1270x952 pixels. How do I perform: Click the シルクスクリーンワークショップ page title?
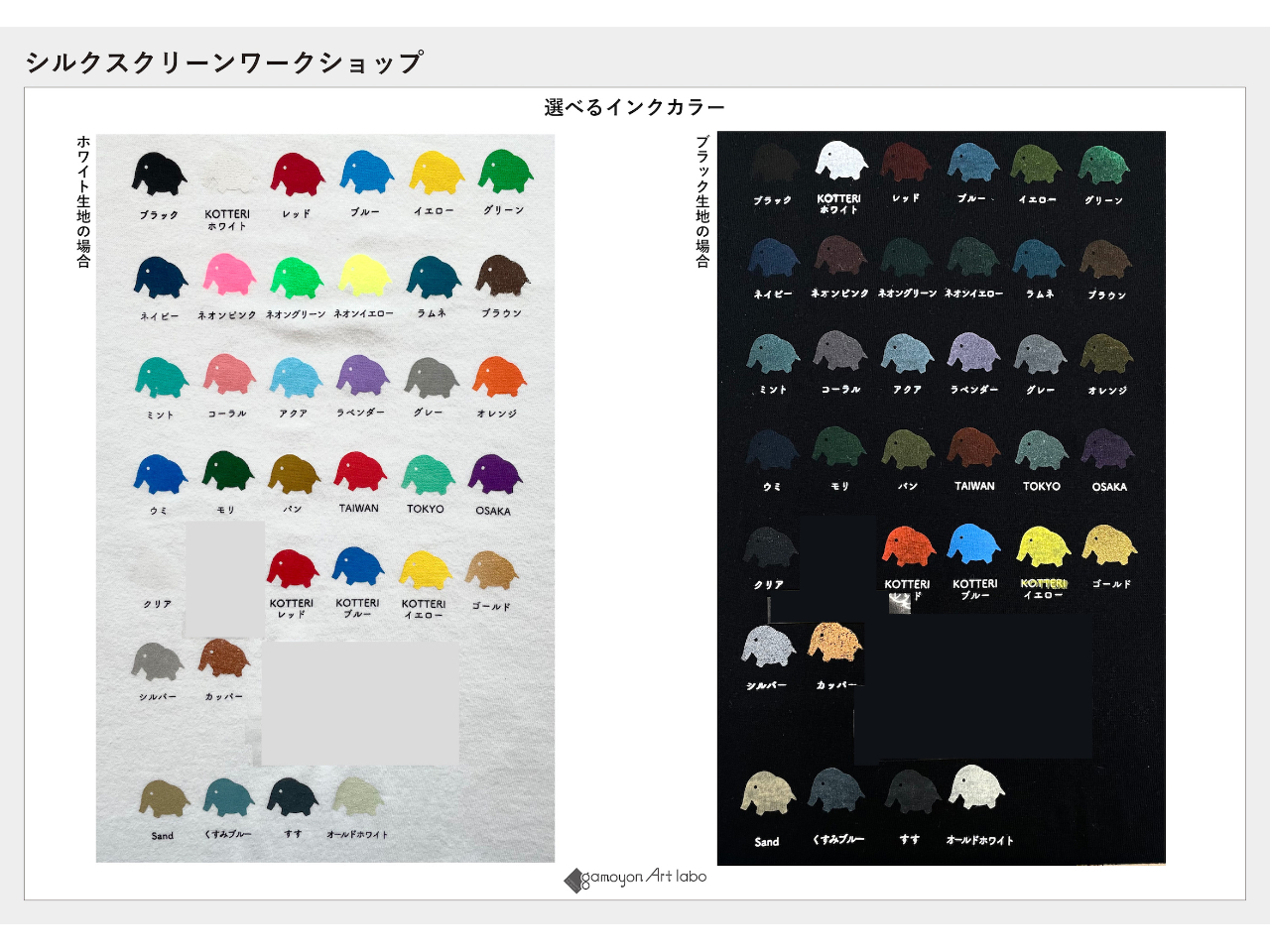pyautogui.click(x=224, y=61)
